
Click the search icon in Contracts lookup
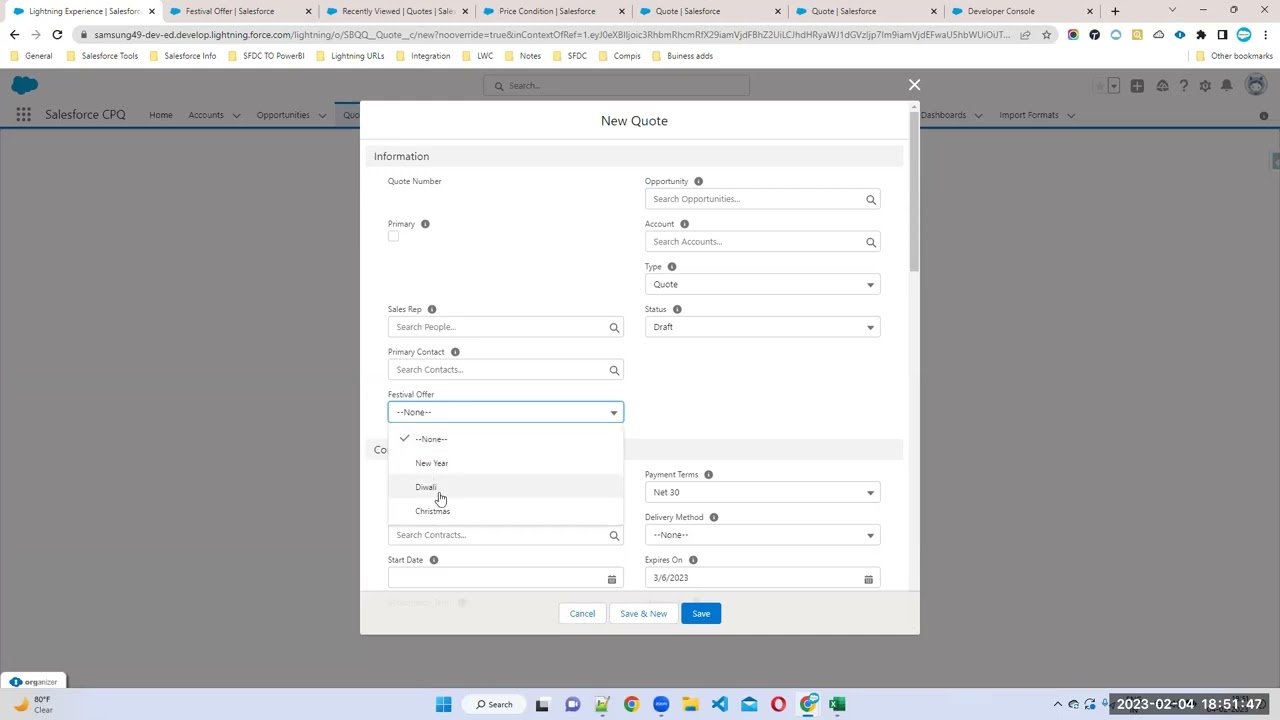[614, 535]
